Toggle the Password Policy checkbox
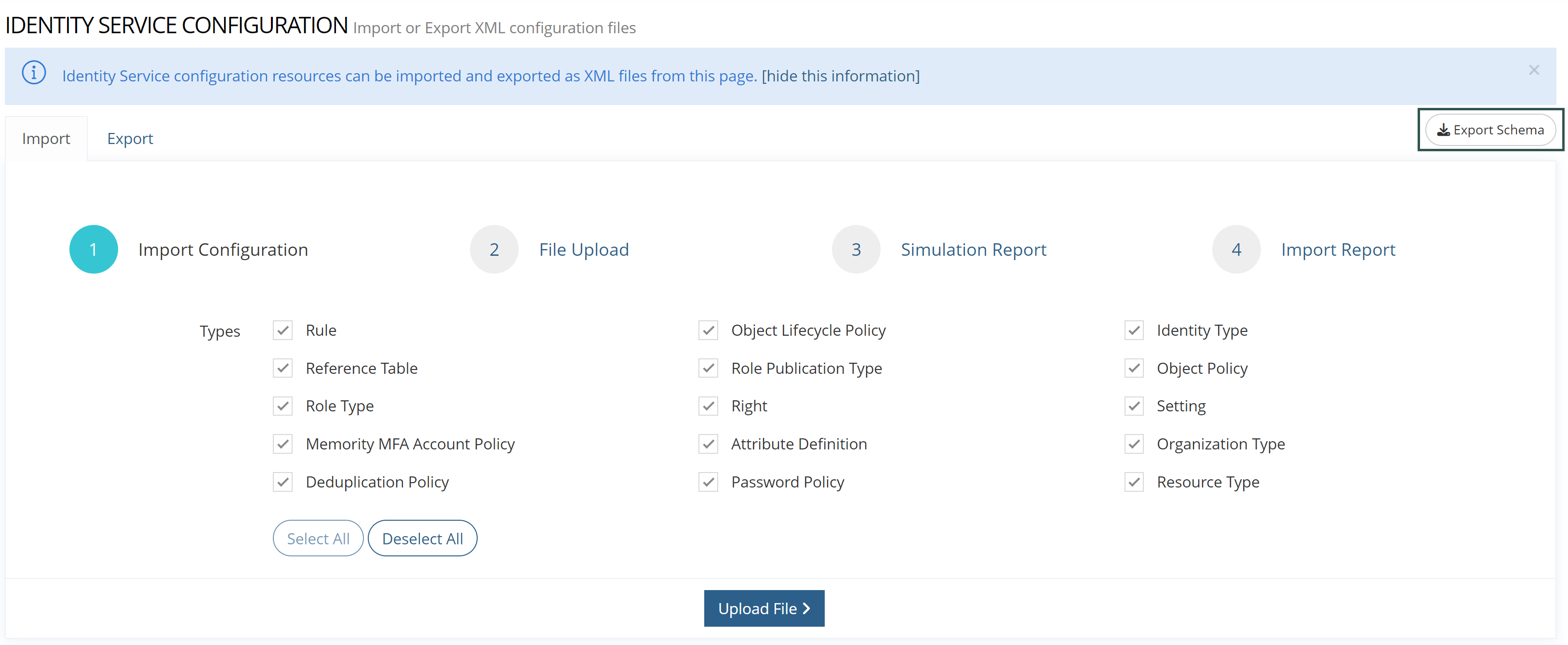The width and height of the screenshot is (1568, 645). click(x=708, y=482)
